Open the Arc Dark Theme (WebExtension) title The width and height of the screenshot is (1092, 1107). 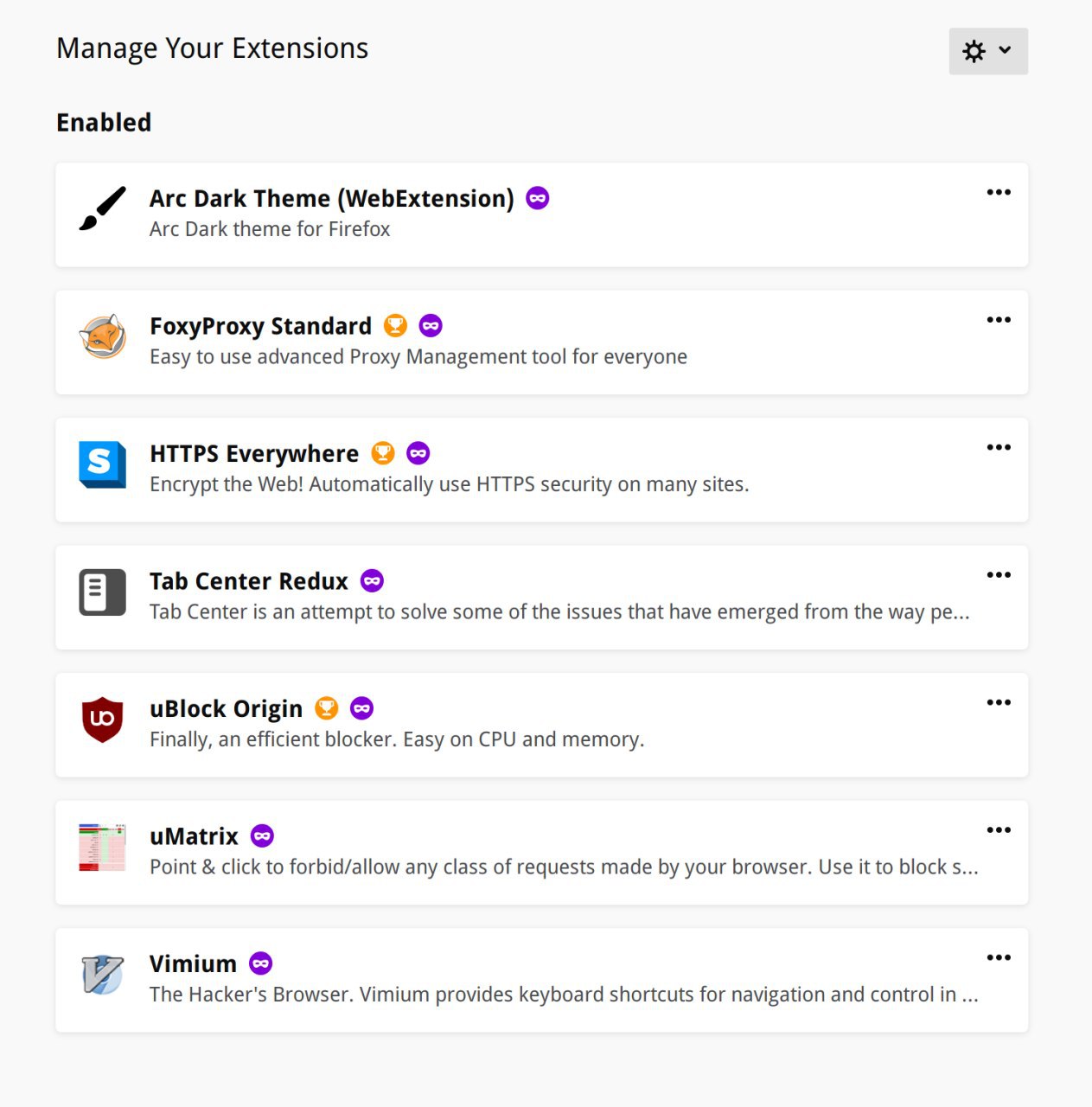tap(332, 198)
